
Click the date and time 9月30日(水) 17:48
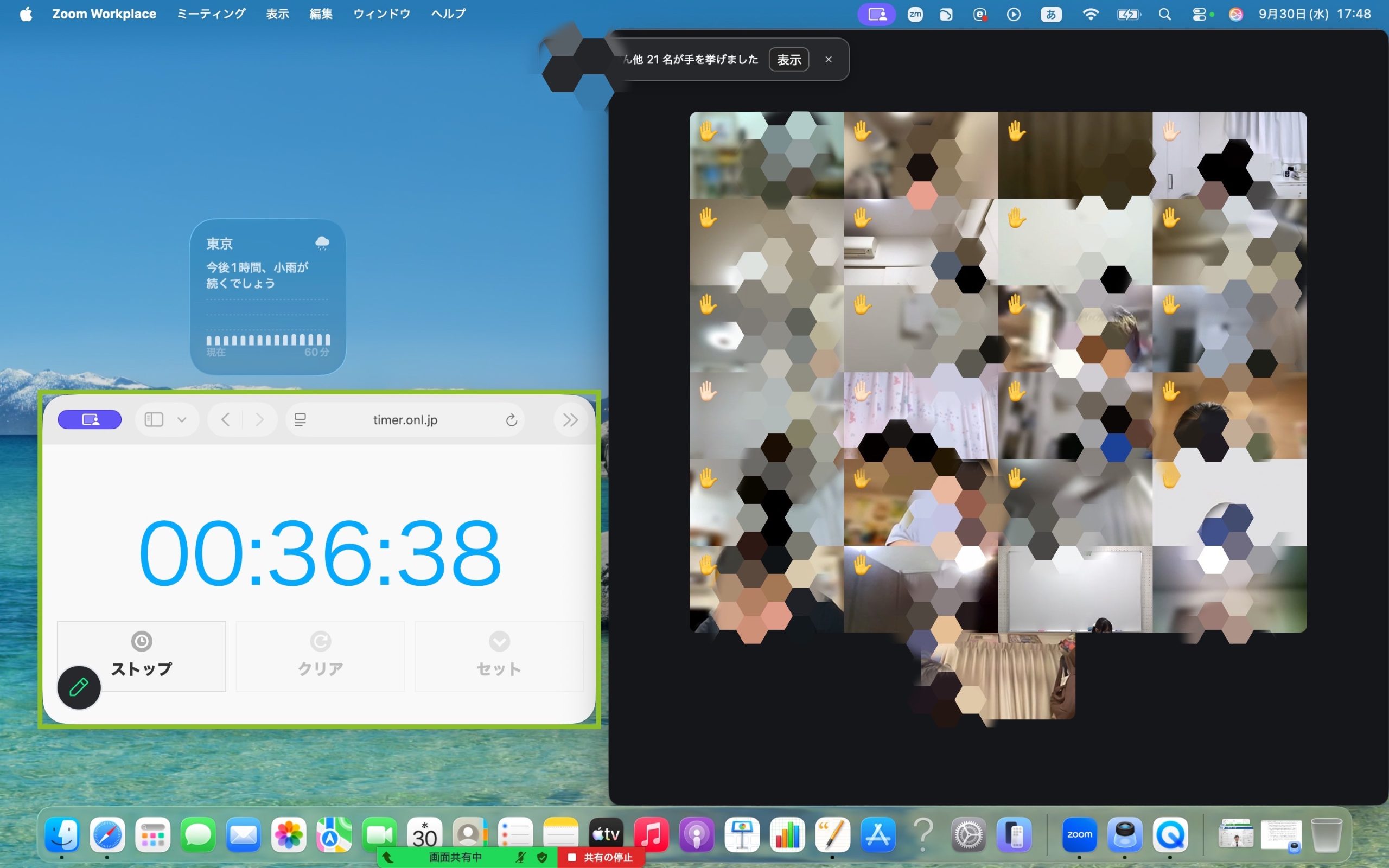[x=1314, y=14]
